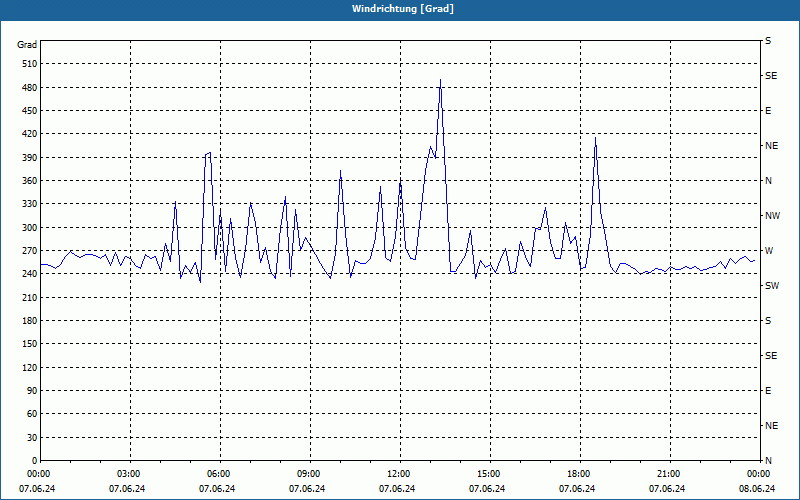
Task: Click the y-axis value 270
Action: pos(30,251)
